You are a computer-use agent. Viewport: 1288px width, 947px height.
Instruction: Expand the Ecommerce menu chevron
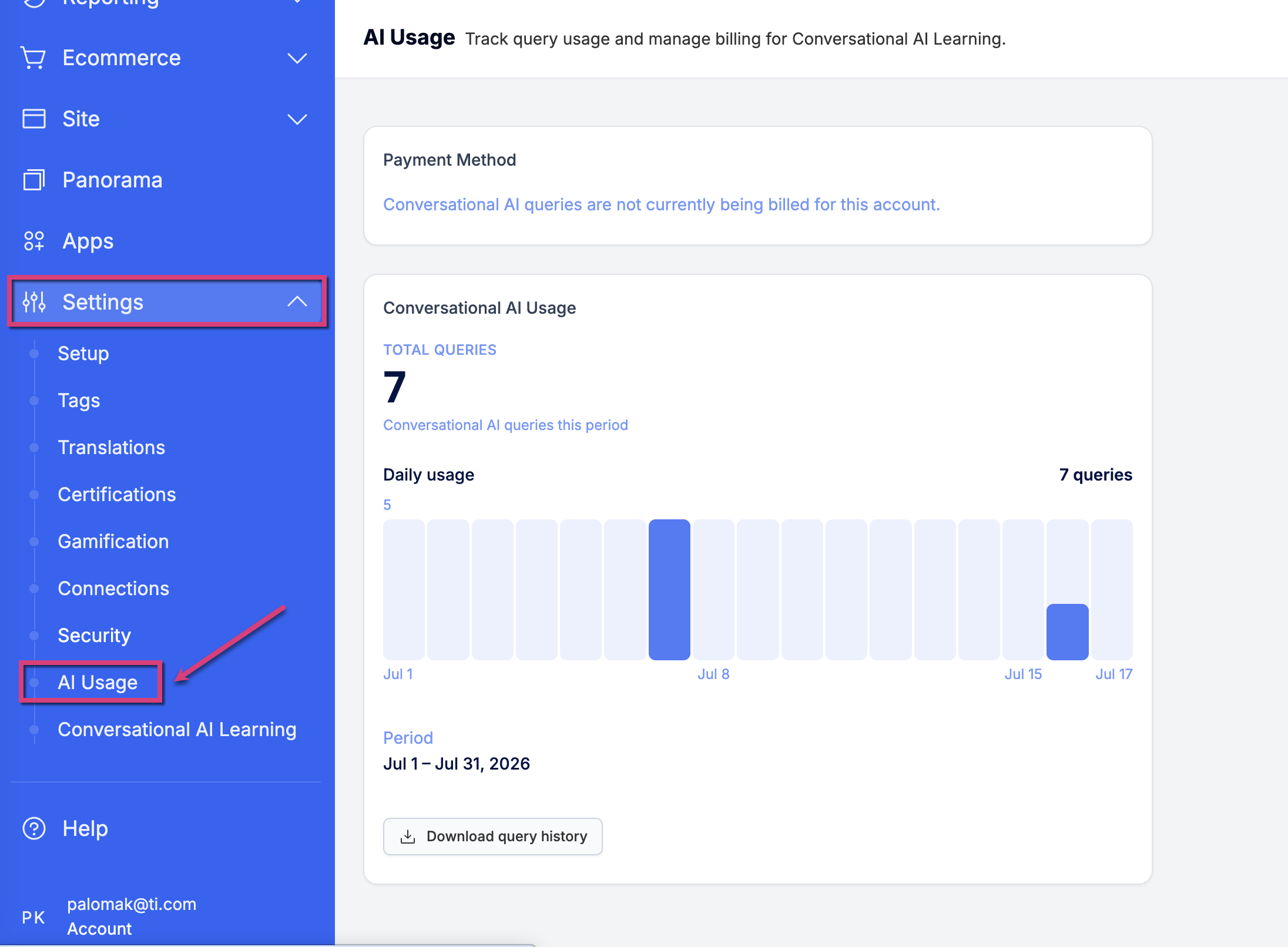(297, 58)
